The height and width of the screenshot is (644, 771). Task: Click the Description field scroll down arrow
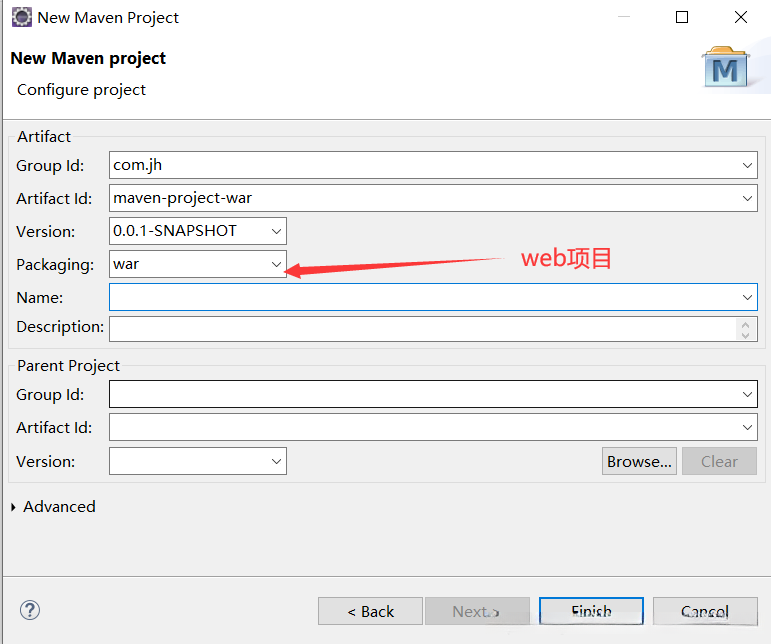[745, 335]
